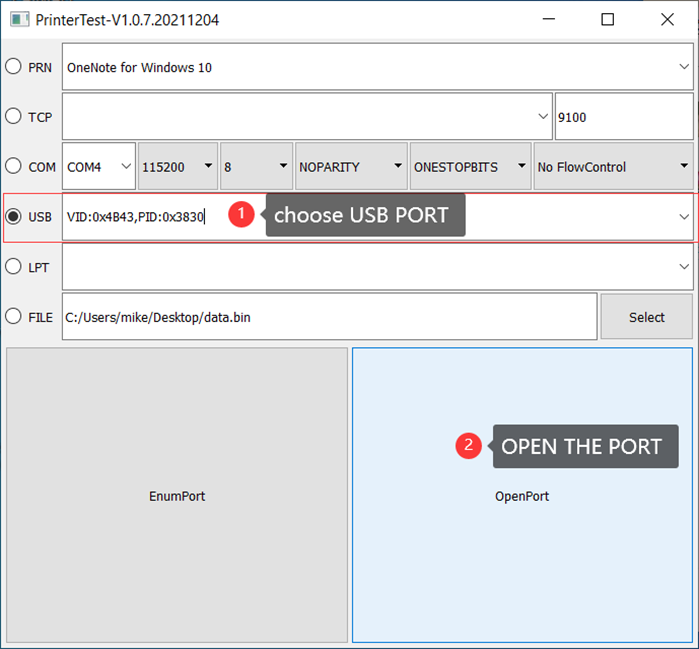The height and width of the screenshot is (649, 699).
Task: Expand the 115200 baud rate dropdown
Action: tap(177, 167)
